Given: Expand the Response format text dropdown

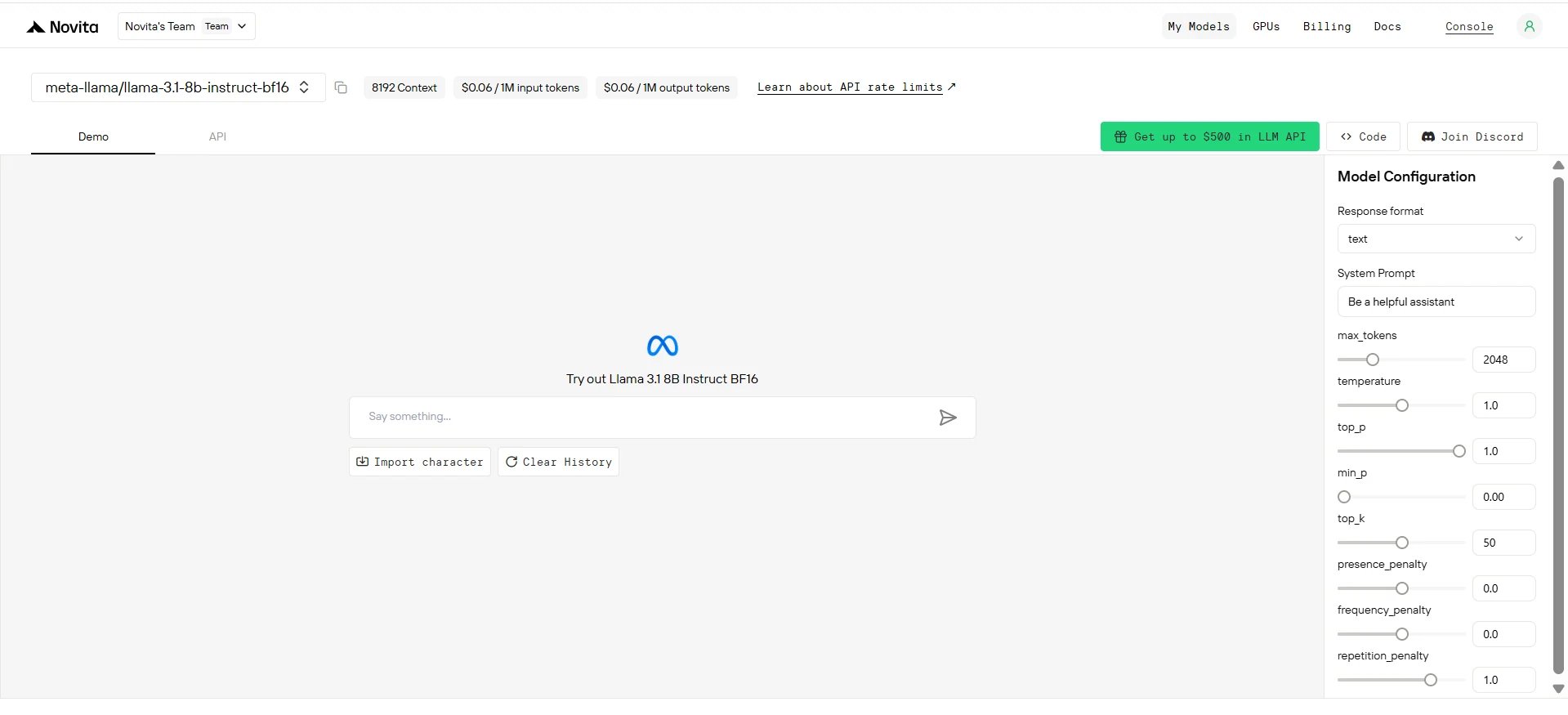Looking at the screenshot, I should [x=1436, y=239].
